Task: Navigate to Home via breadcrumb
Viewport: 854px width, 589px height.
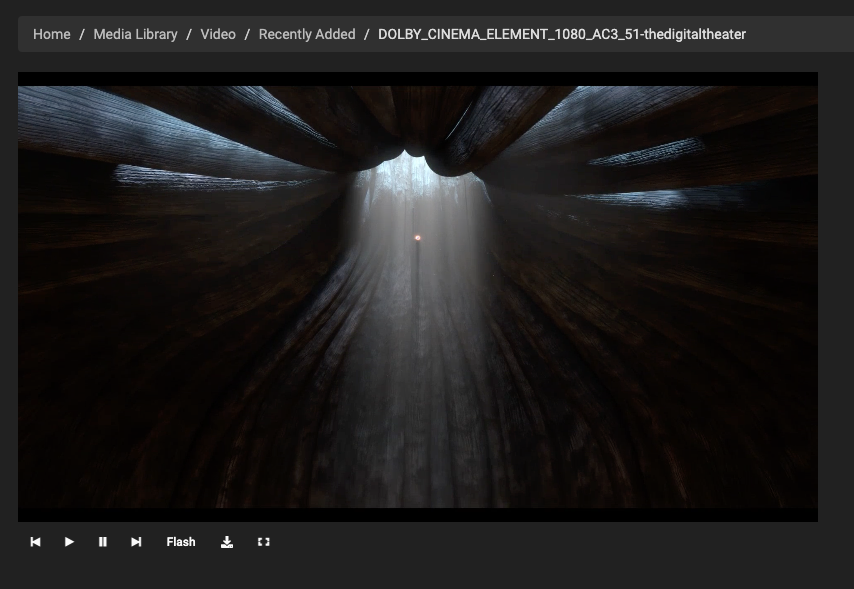Action: tap(51, 34)
